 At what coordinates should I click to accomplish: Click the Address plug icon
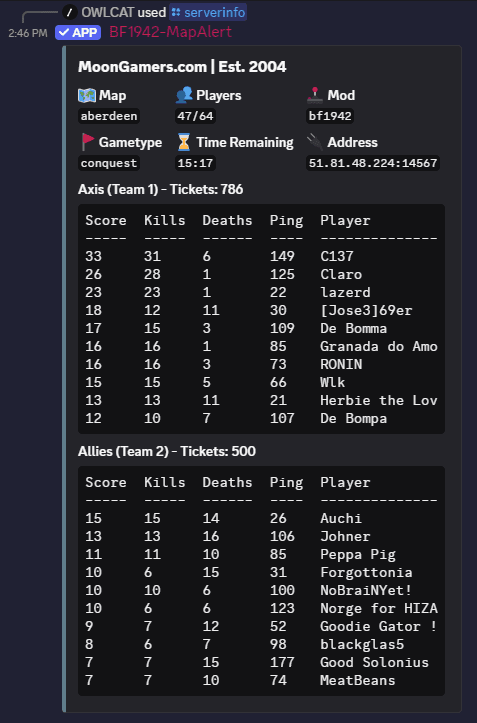[315, 142]
